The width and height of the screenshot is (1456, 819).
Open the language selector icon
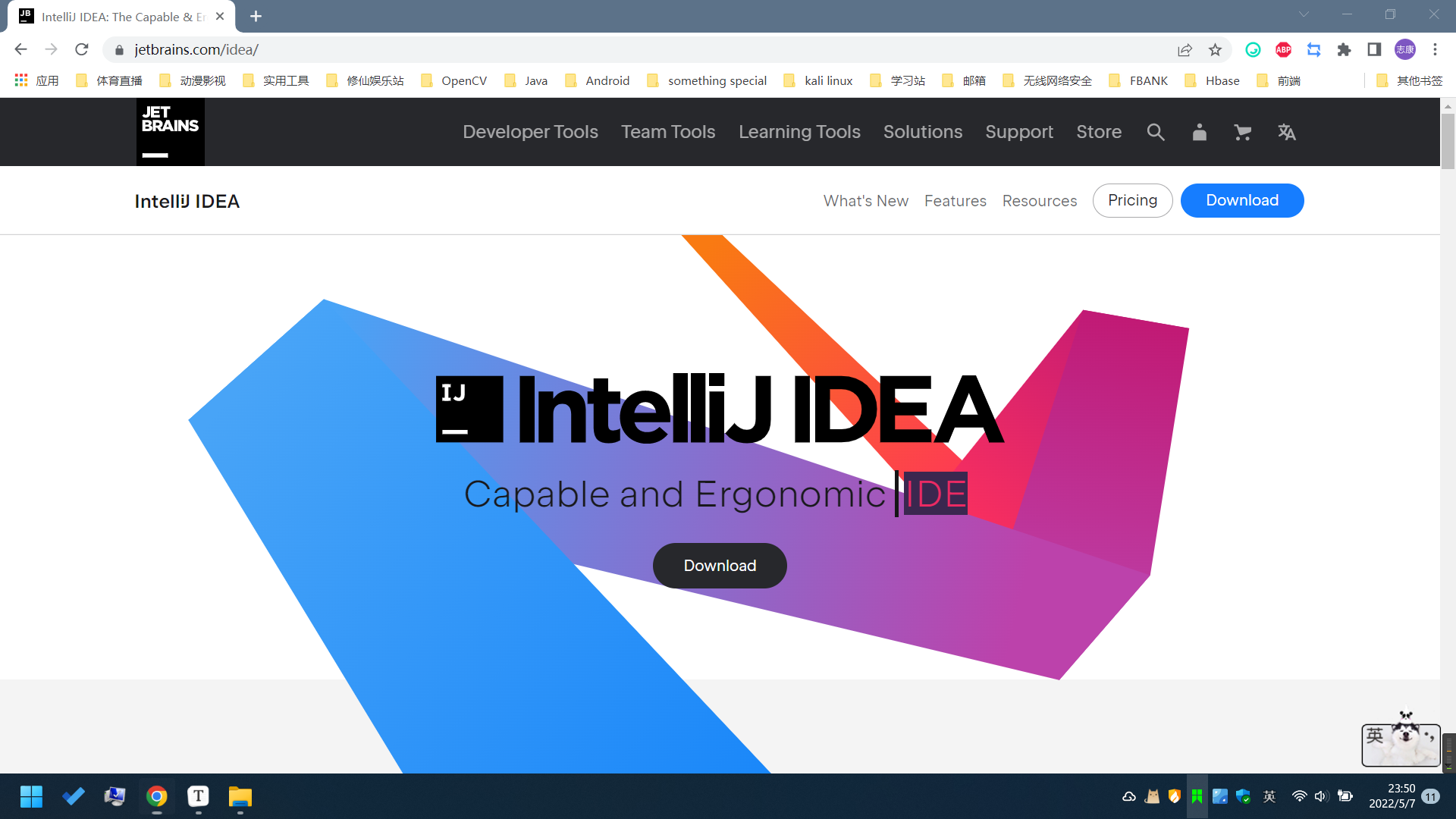coord(1287,132)
